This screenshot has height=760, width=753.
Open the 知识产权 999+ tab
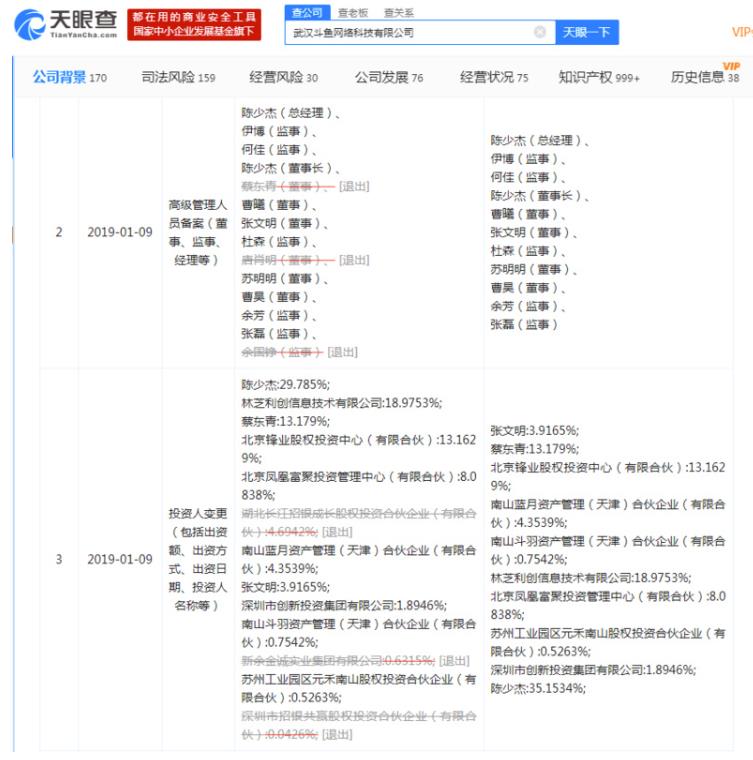coord(599,77)
